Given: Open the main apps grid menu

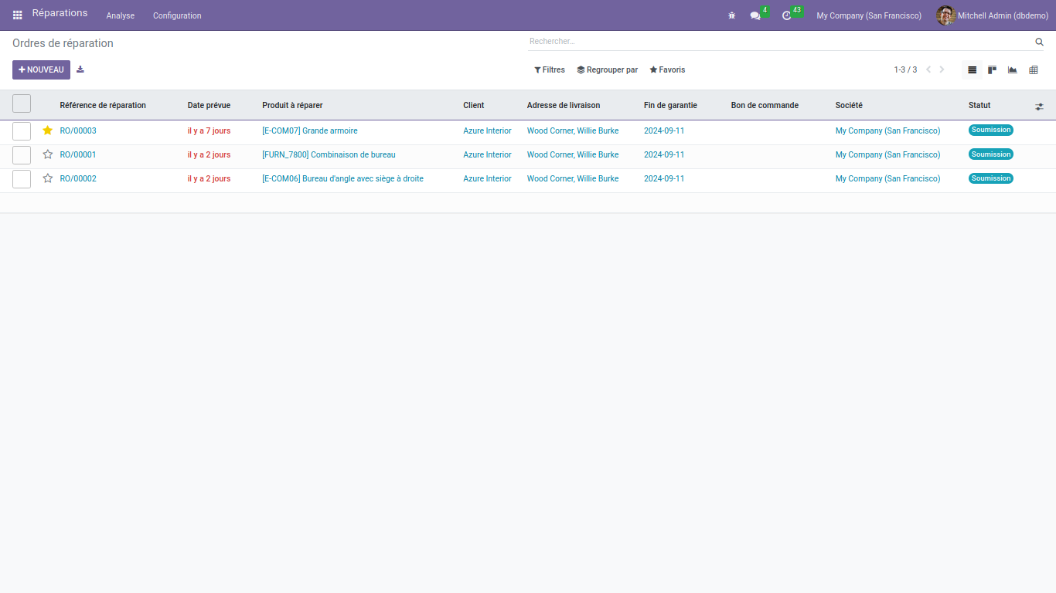Looking at the screenshot, I should coord(17,15).
